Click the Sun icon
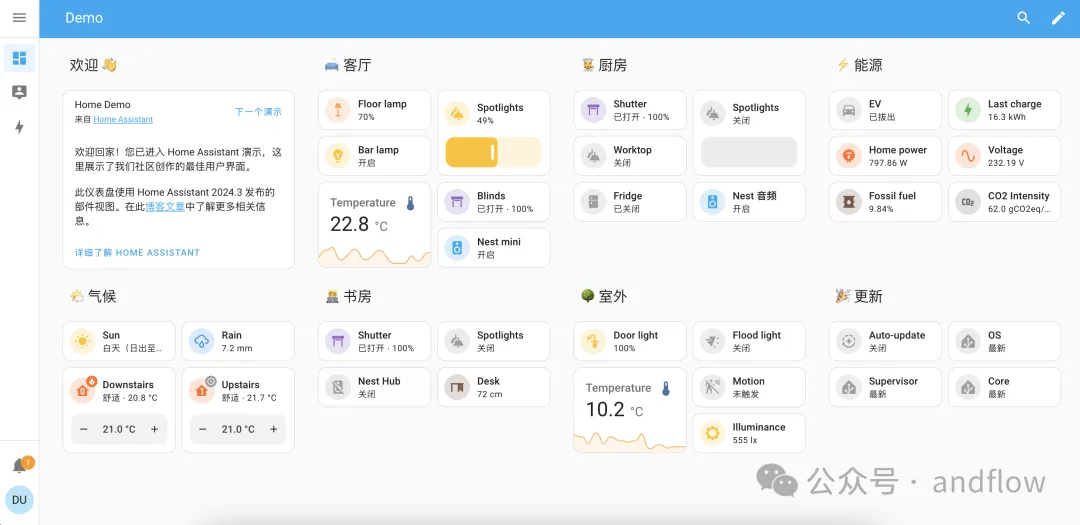The width and height of the screenshot is (1080, 525). (x=83, y=341)
